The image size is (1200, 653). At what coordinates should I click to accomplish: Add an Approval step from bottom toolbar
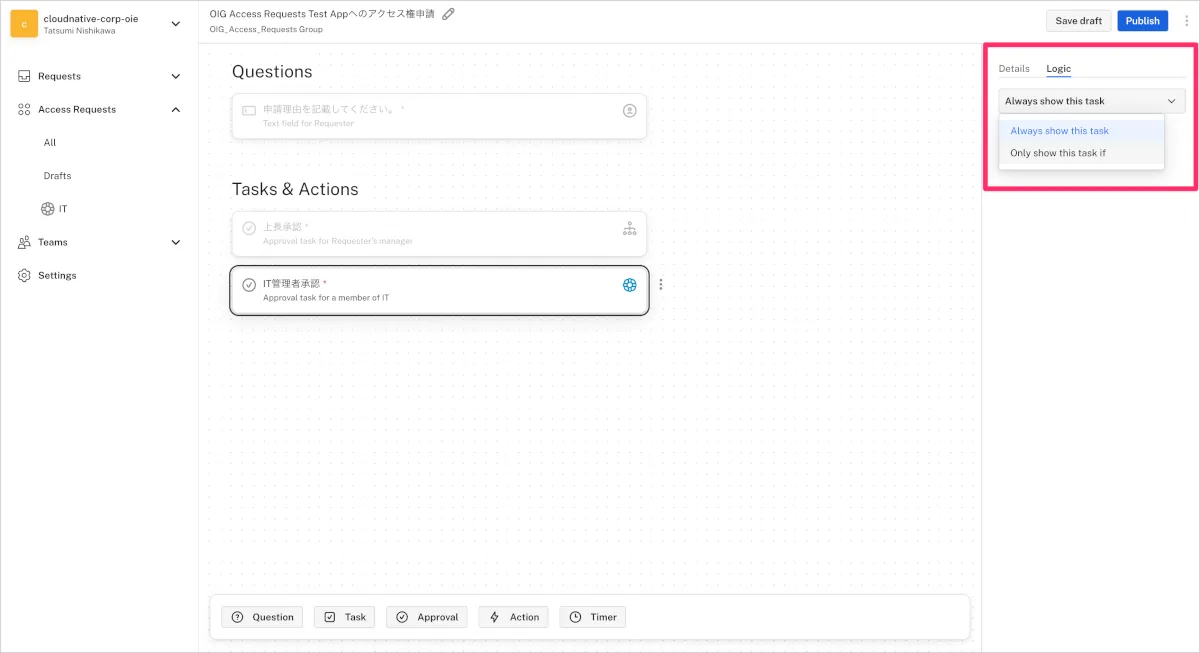(427, 617)
